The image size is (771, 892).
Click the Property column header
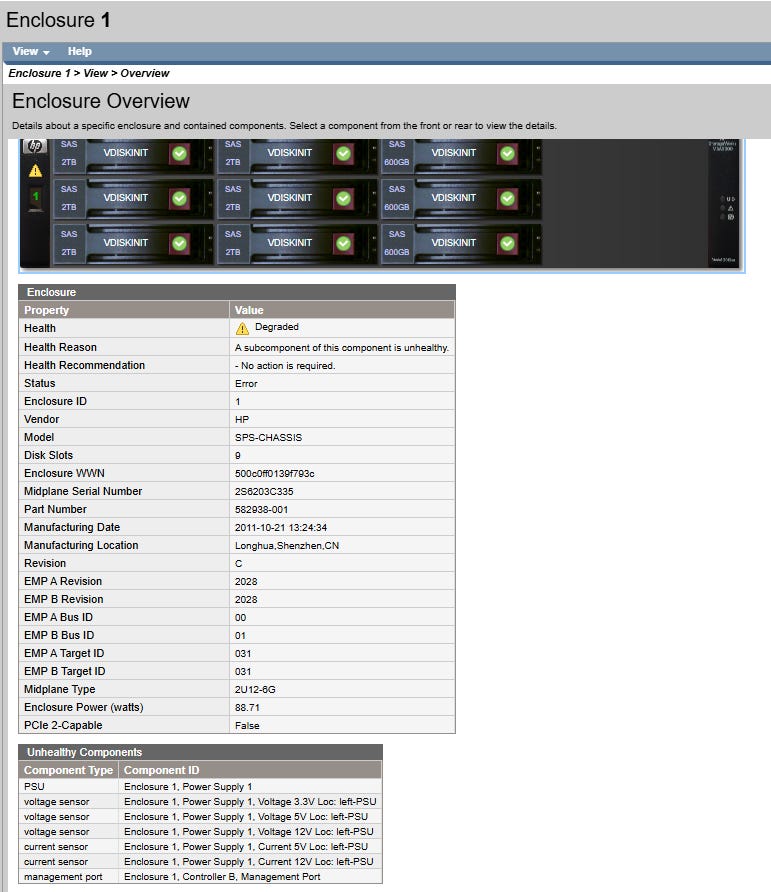click(124, 310)
